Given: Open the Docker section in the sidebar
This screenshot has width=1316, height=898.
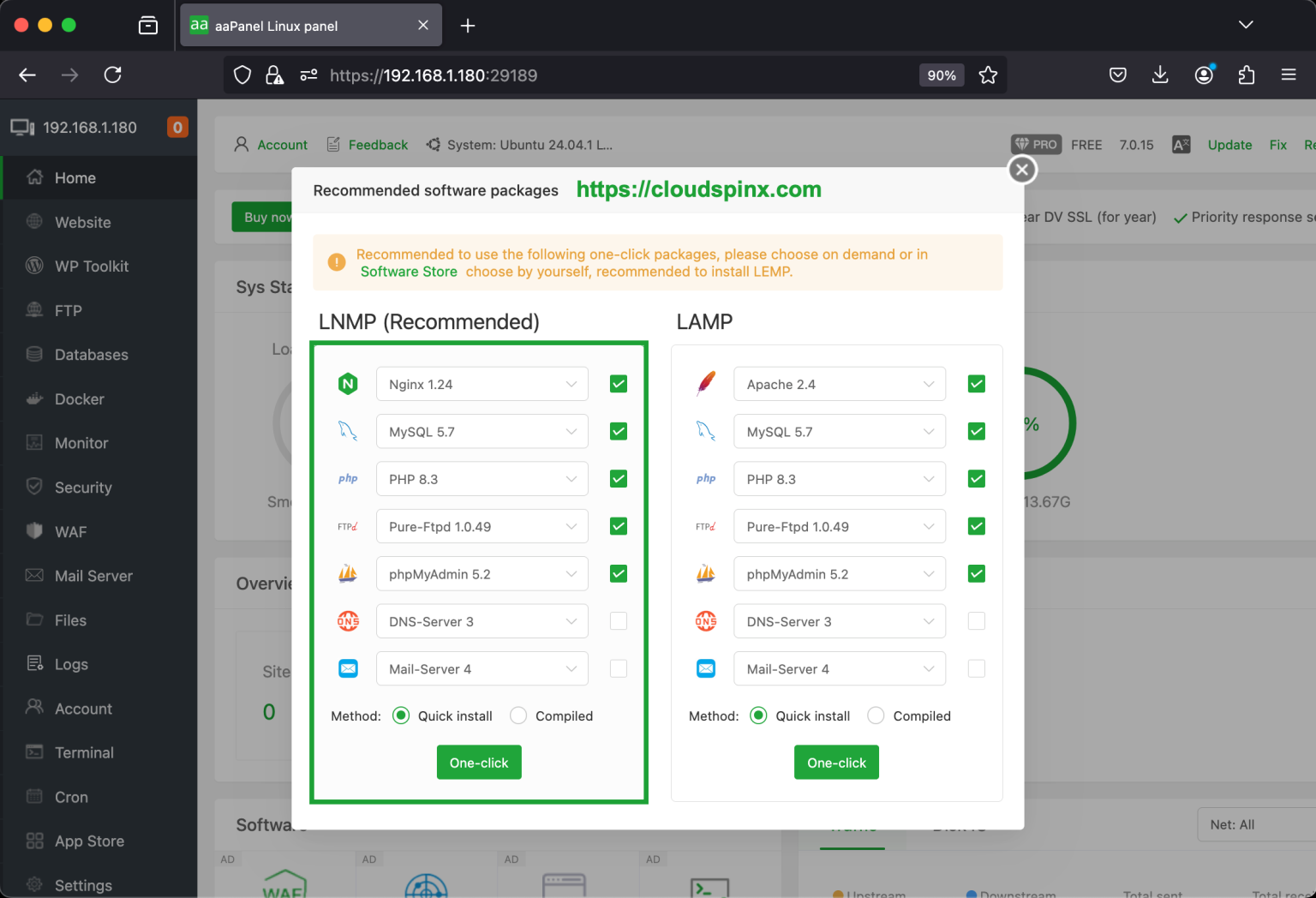Looking at the screenshot, I should point(77,398).
